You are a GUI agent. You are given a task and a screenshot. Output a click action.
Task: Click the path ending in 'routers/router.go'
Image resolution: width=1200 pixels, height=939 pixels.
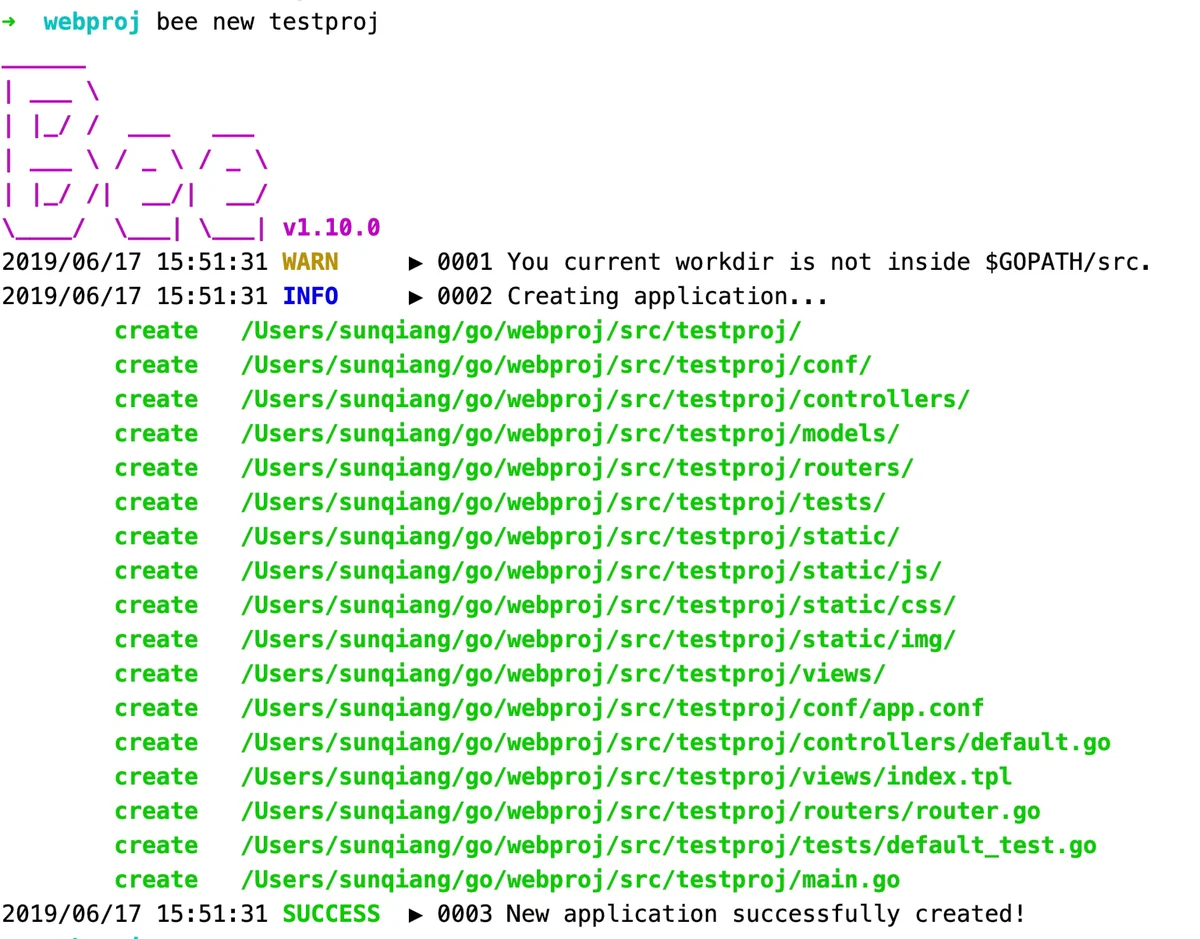click(x=640, y=811)
